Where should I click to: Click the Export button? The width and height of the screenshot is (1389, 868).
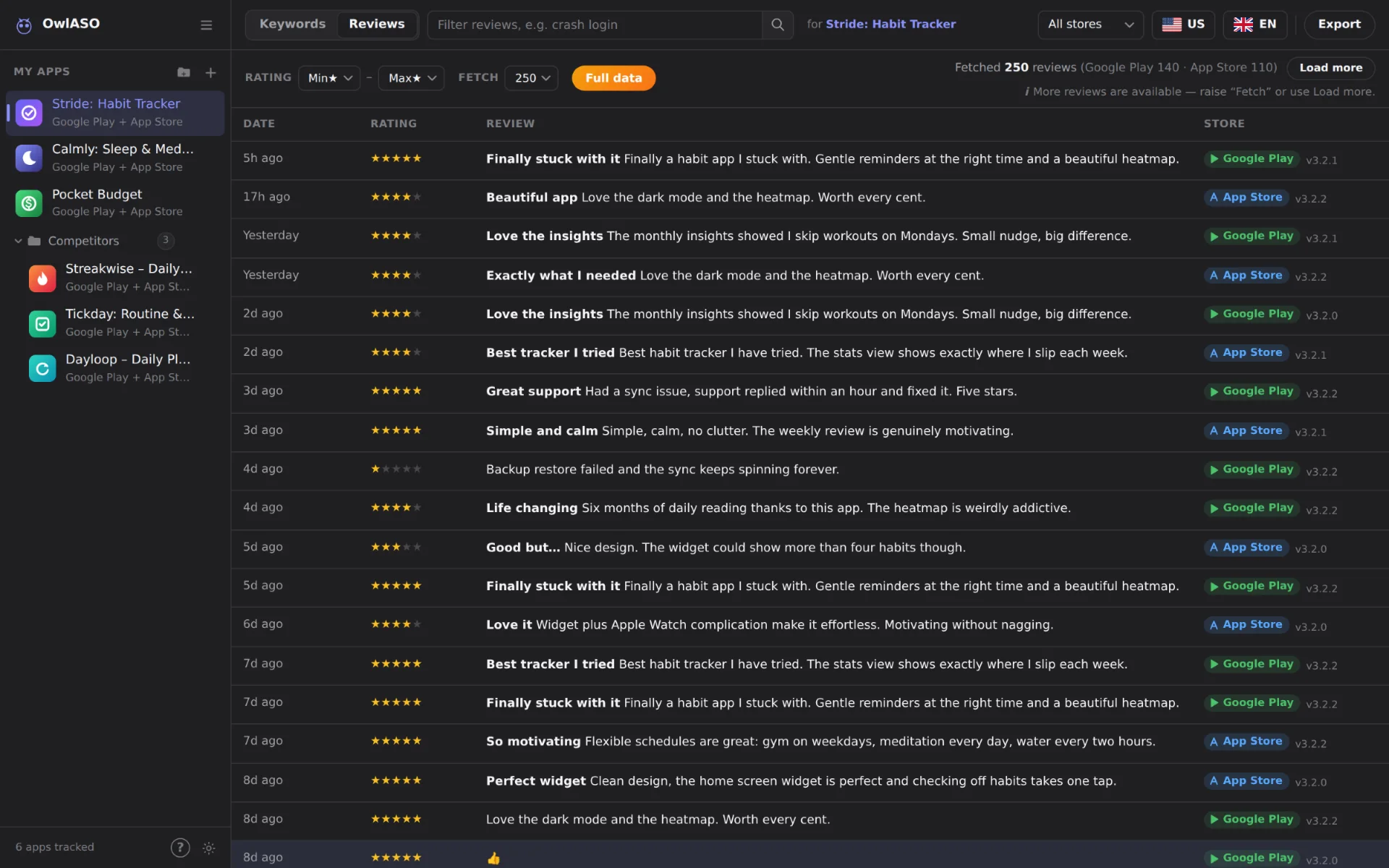1339,25
